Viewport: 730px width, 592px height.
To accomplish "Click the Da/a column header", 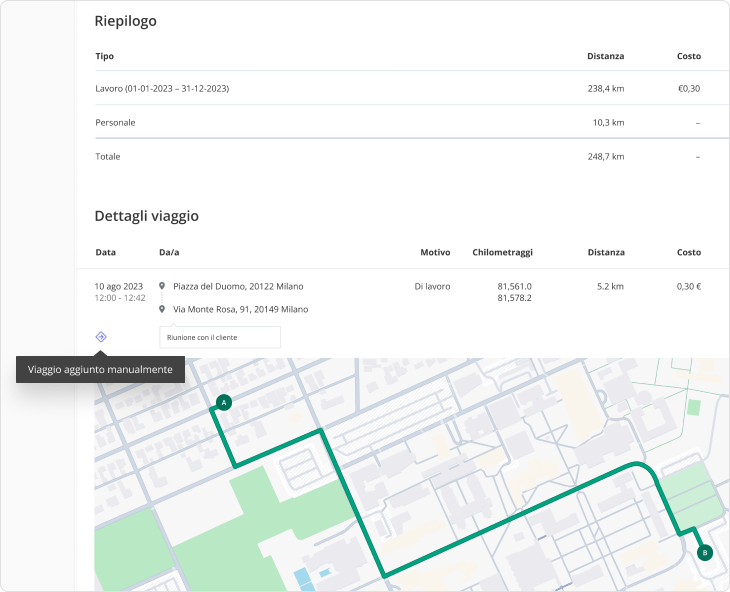I will (170, 253).
